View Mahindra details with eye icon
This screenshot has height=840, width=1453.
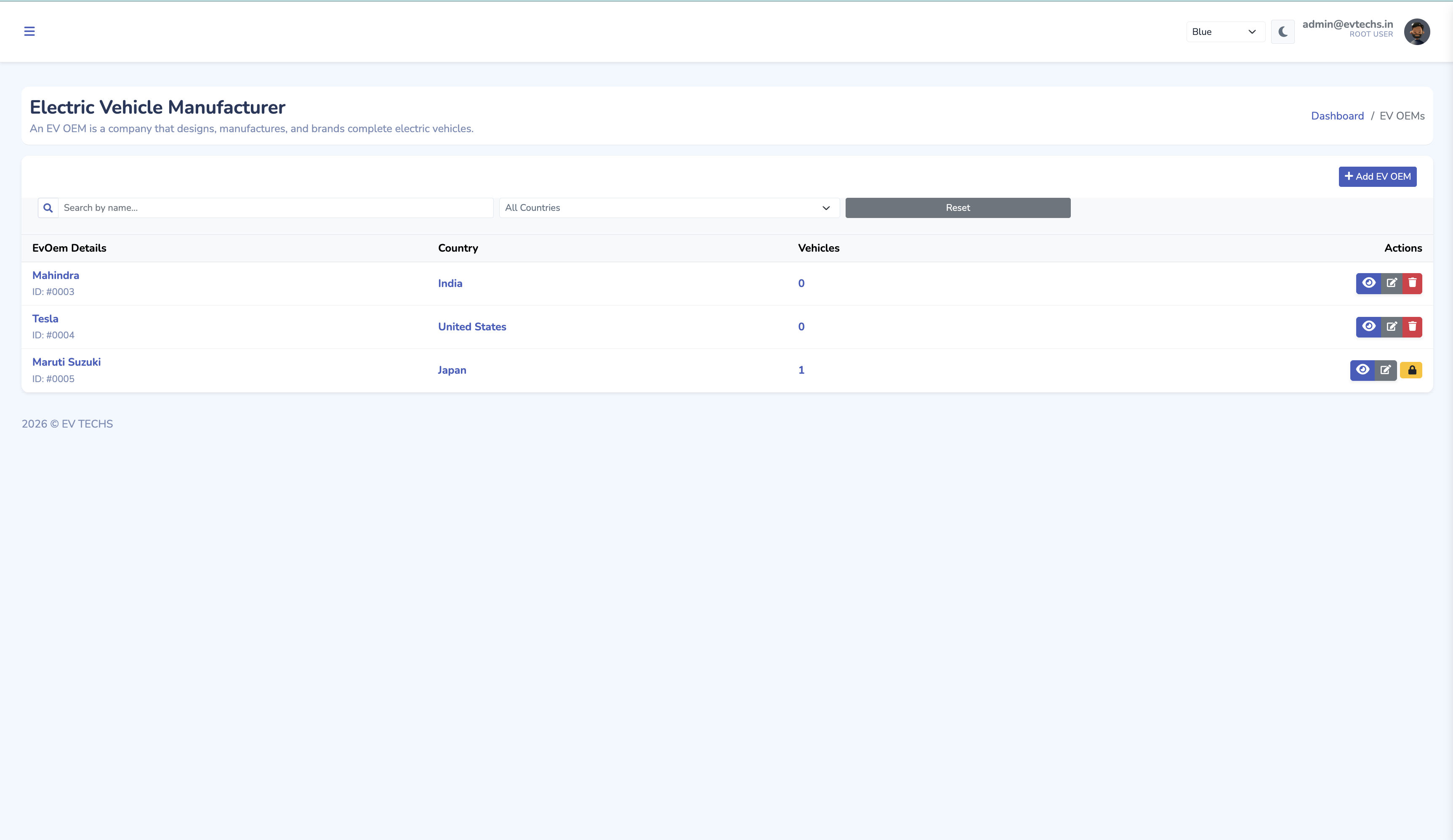[x=1368, y=283]
